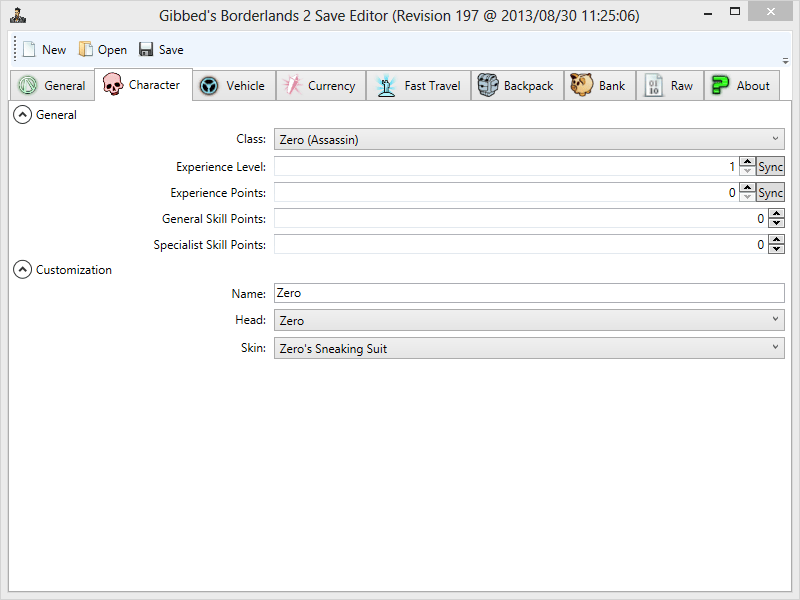Open the Raw binary data tab icon

tap(653, 86)
